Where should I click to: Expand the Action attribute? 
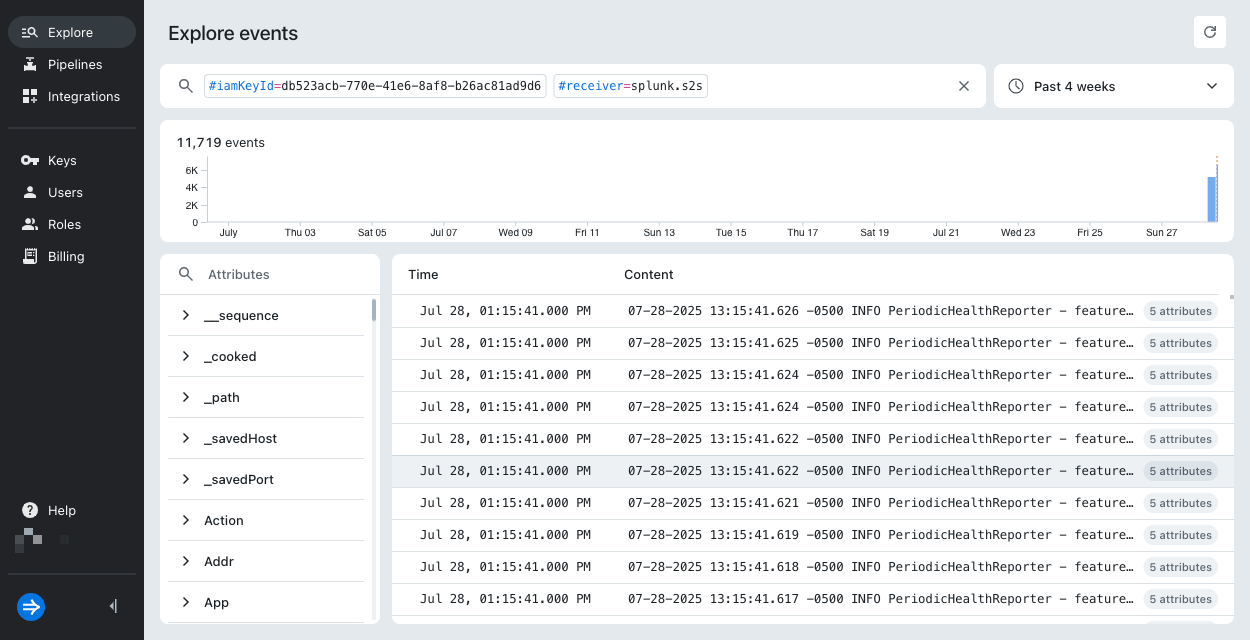coord(186,520)
